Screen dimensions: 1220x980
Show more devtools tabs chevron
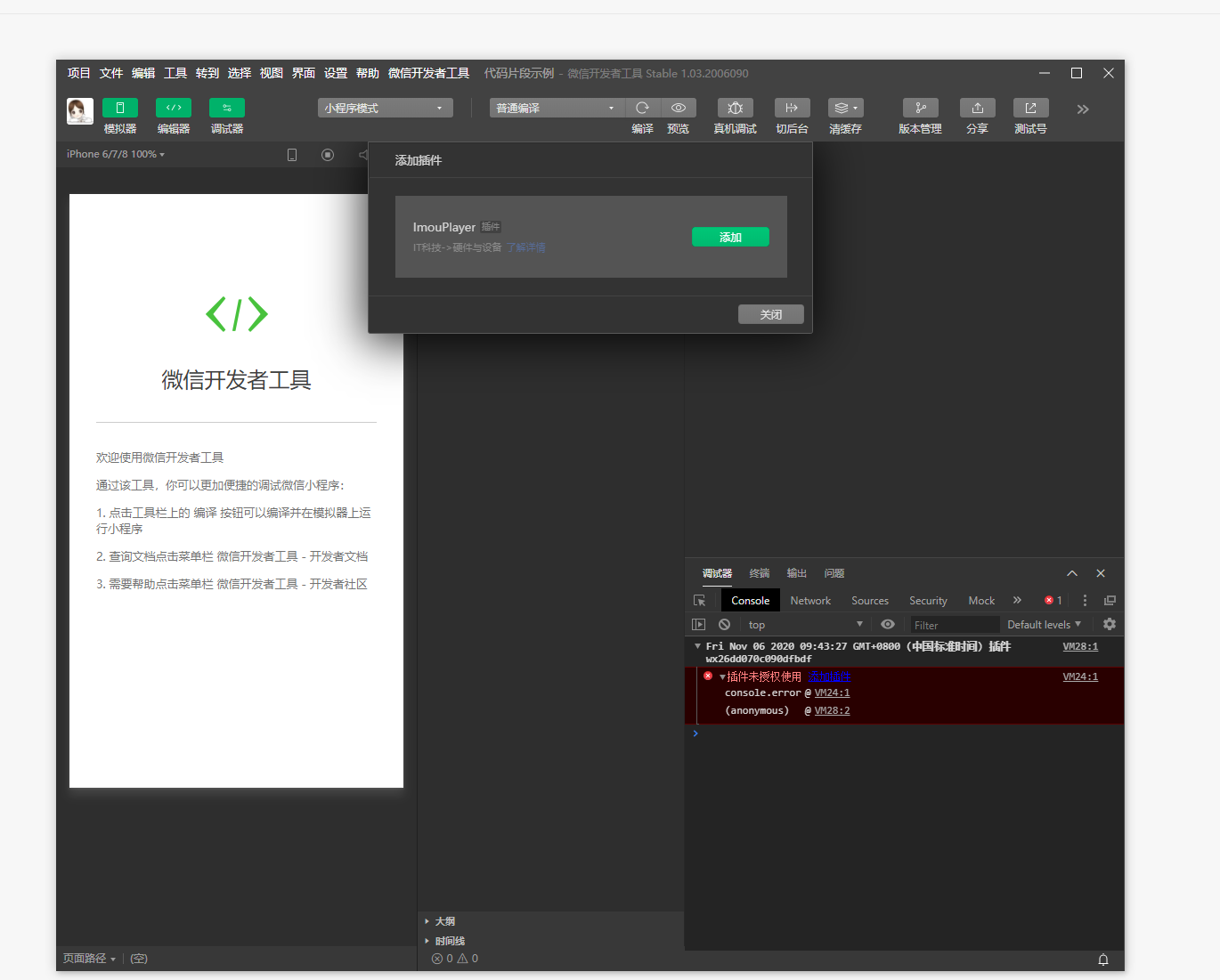tap(1017, 600)
